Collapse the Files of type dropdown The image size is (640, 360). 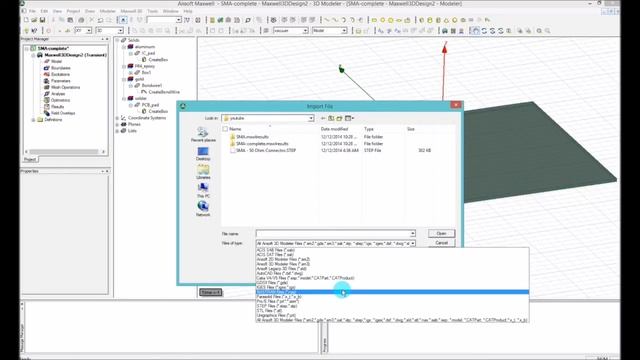(413, 243)
